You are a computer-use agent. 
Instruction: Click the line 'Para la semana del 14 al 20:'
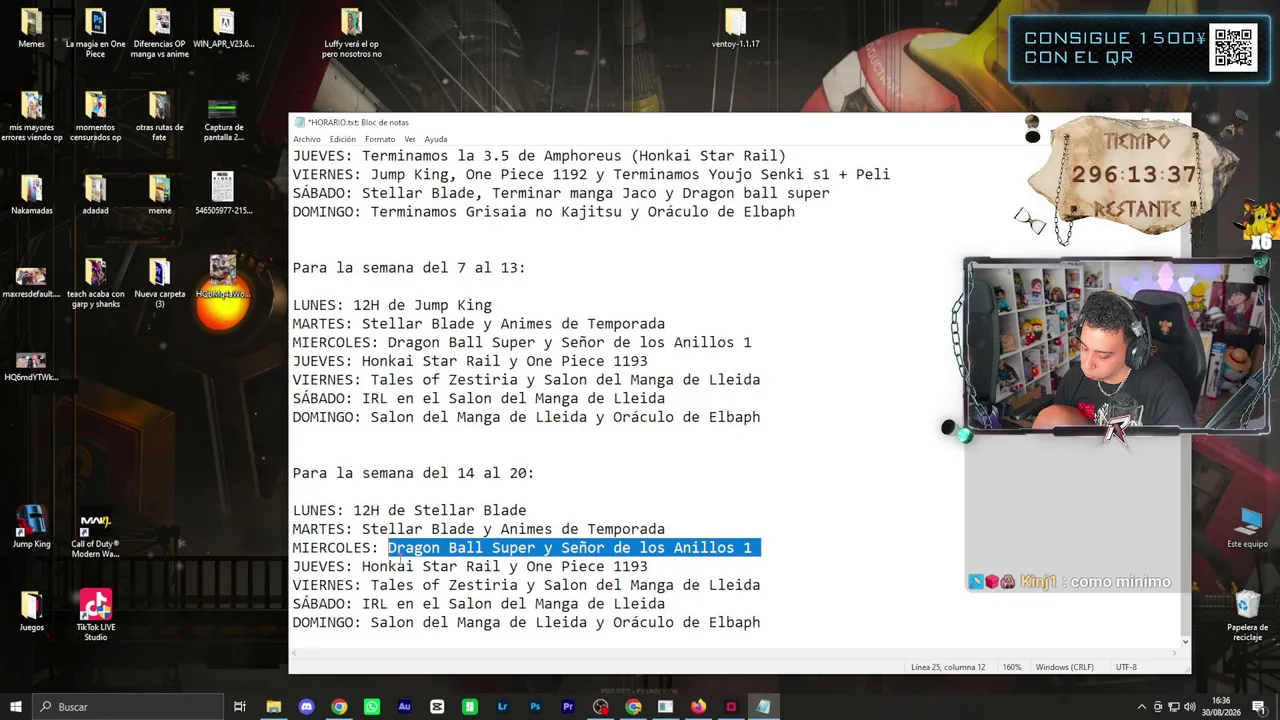[x=413, y=473]
